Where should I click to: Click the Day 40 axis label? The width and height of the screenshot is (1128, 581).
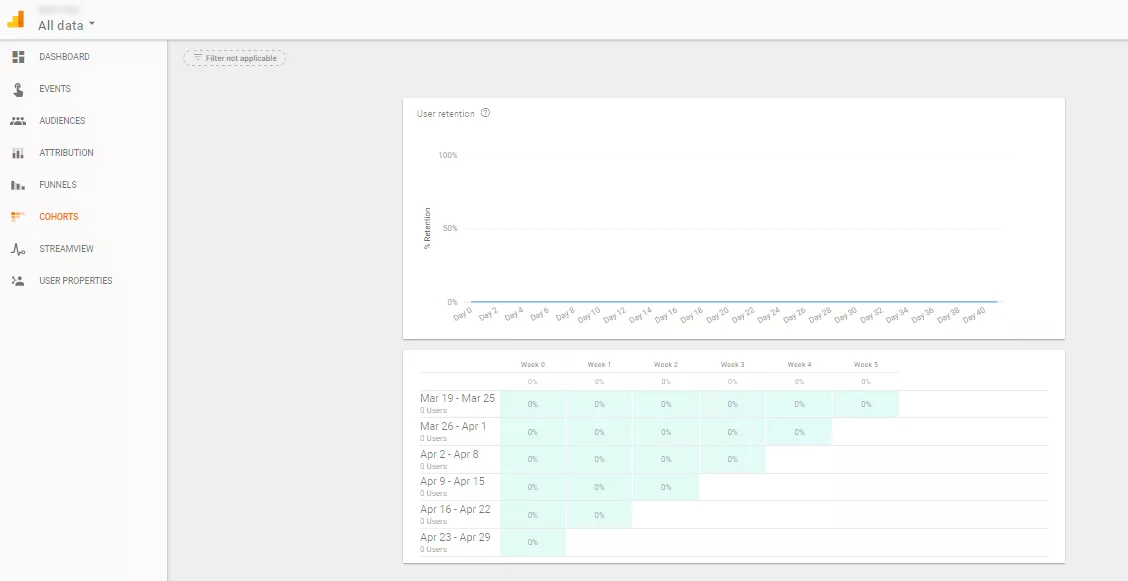point(974,315)
